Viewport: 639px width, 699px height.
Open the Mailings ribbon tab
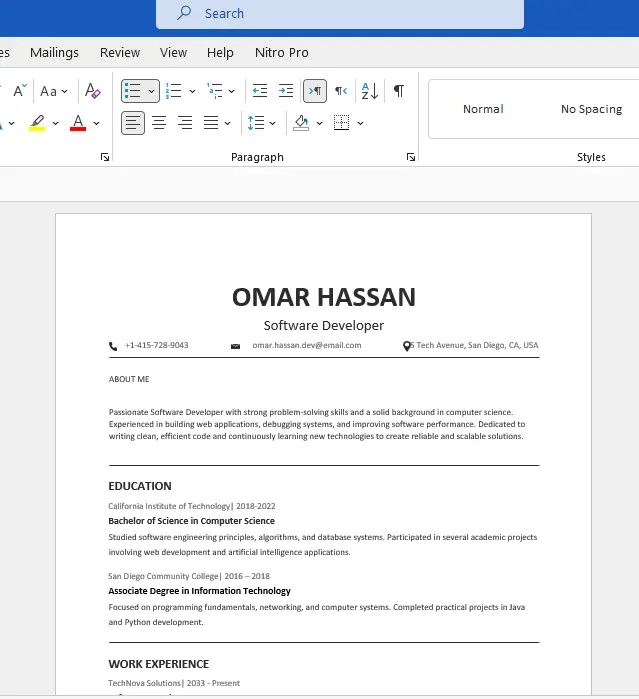pyautogui.click(x=54, y=52)
